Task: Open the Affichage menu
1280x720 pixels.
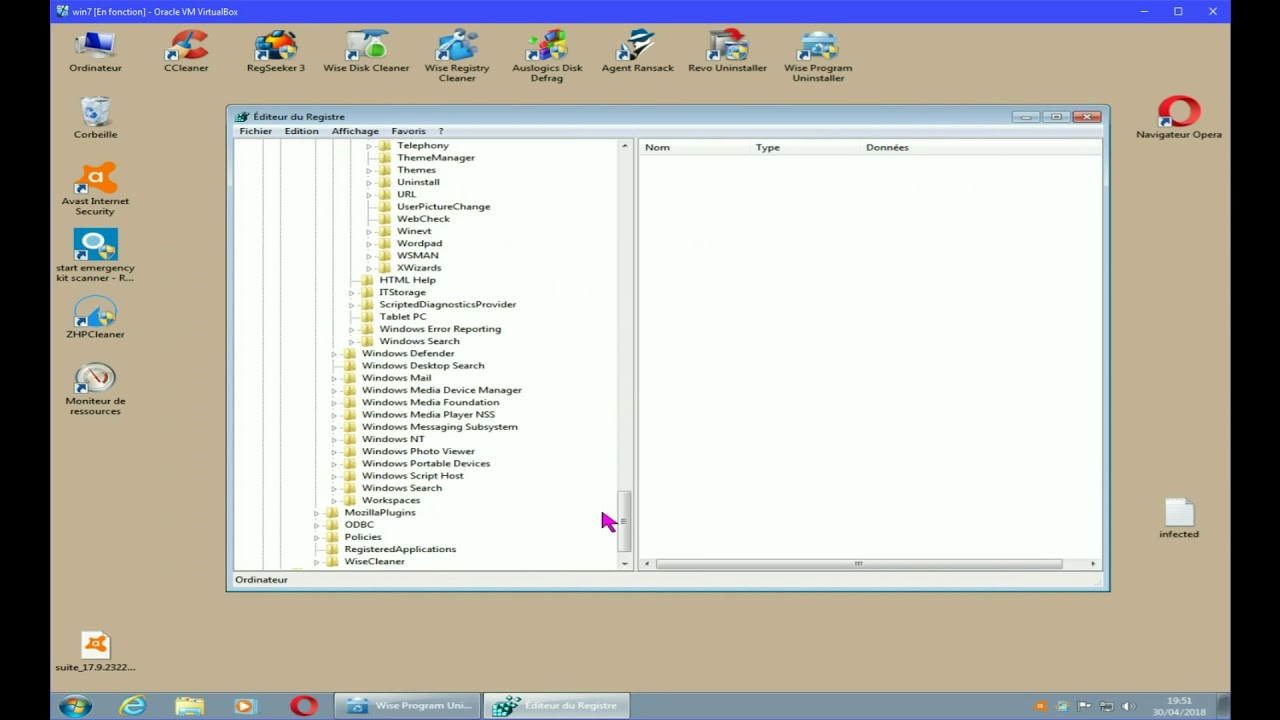Action: click(355, 131)
